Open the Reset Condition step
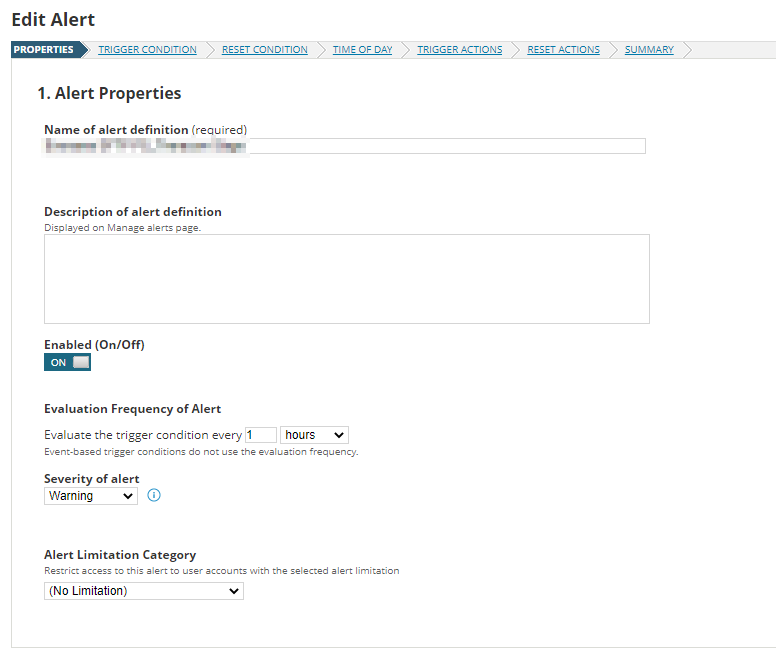 click(264, 50)
